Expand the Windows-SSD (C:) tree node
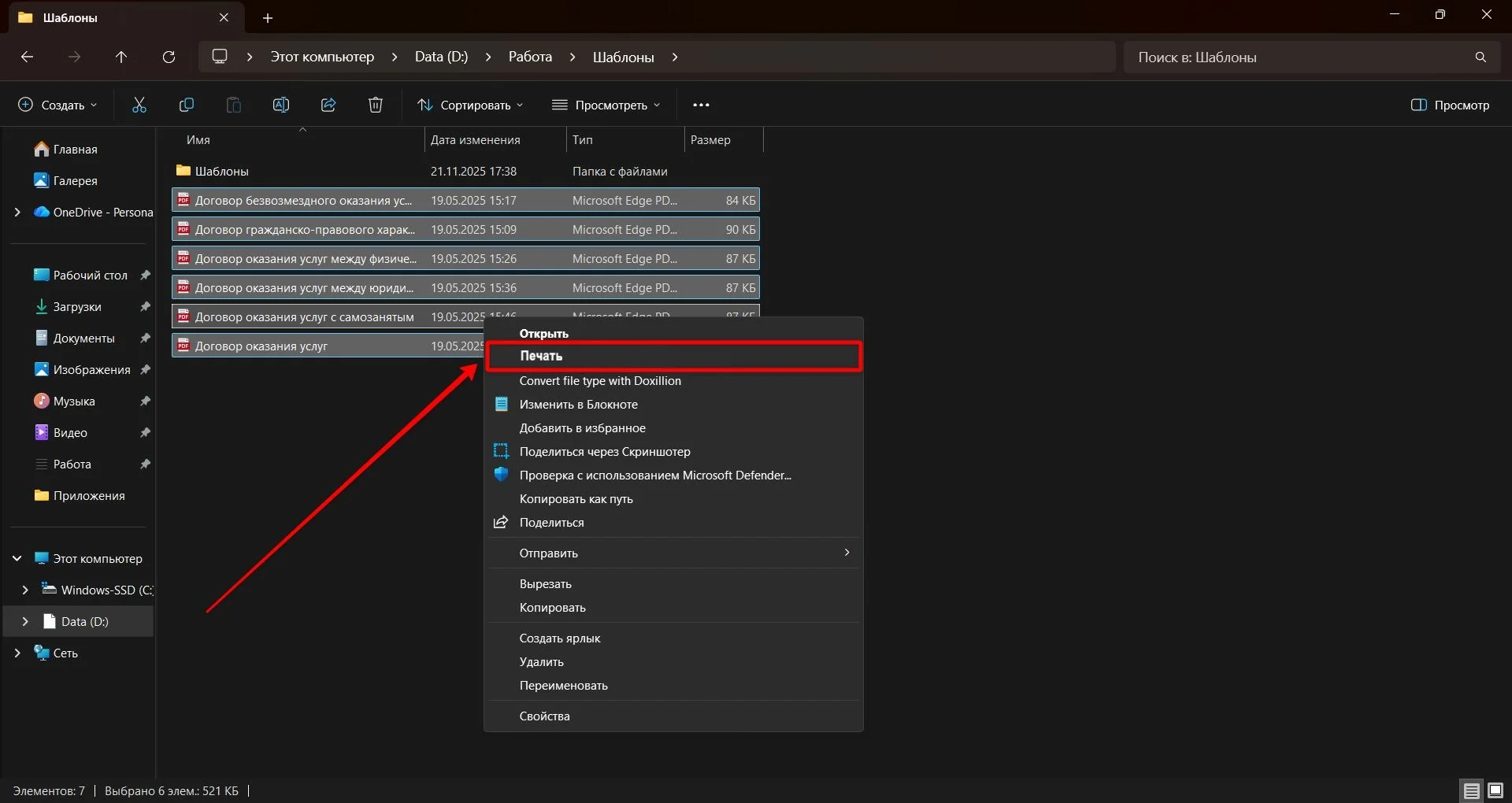The width and height of the screenshot is (1512, 803). click(x=25, y=590)
